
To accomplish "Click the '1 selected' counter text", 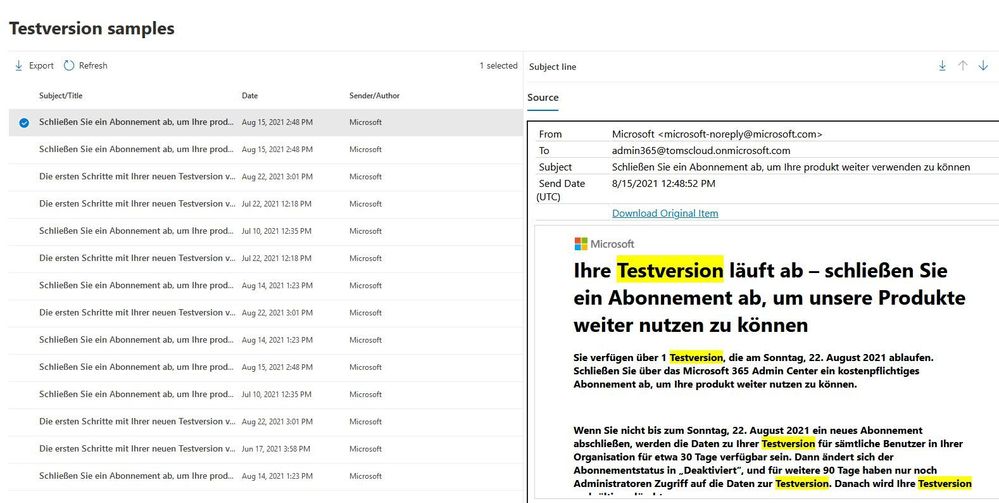I will click(x=498, y=66).
